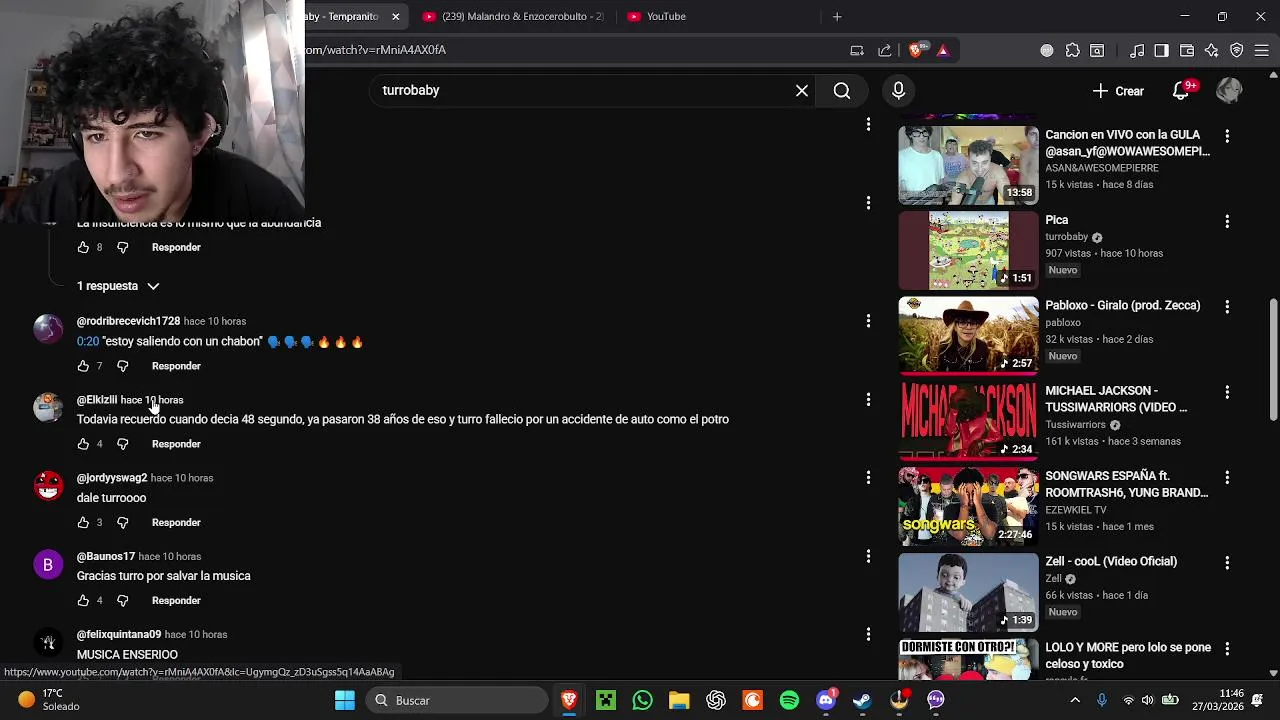Open options menu for @rodribrecevich1728 comment

868,321
